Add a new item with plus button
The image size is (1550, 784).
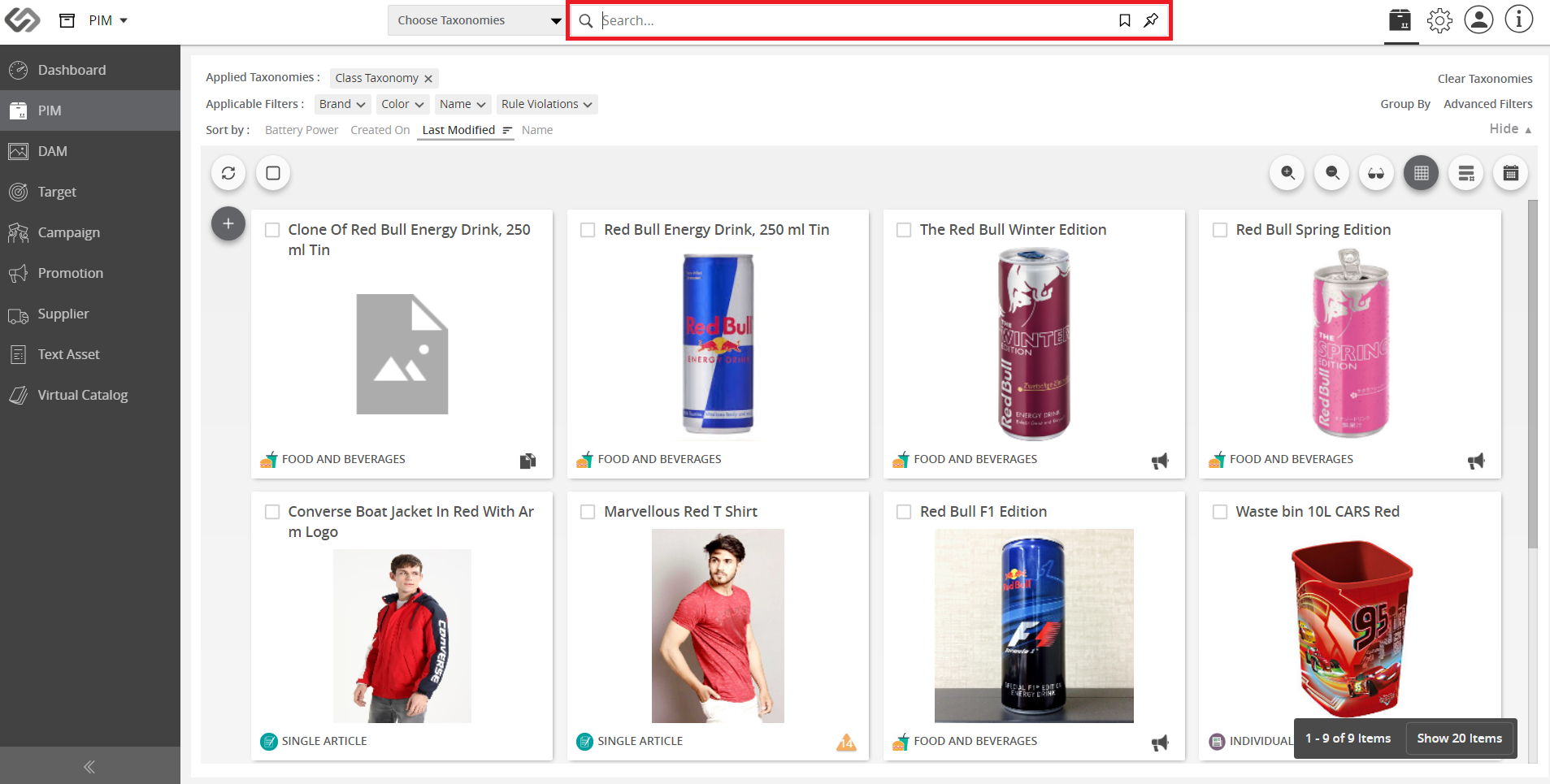click(228, 223)
